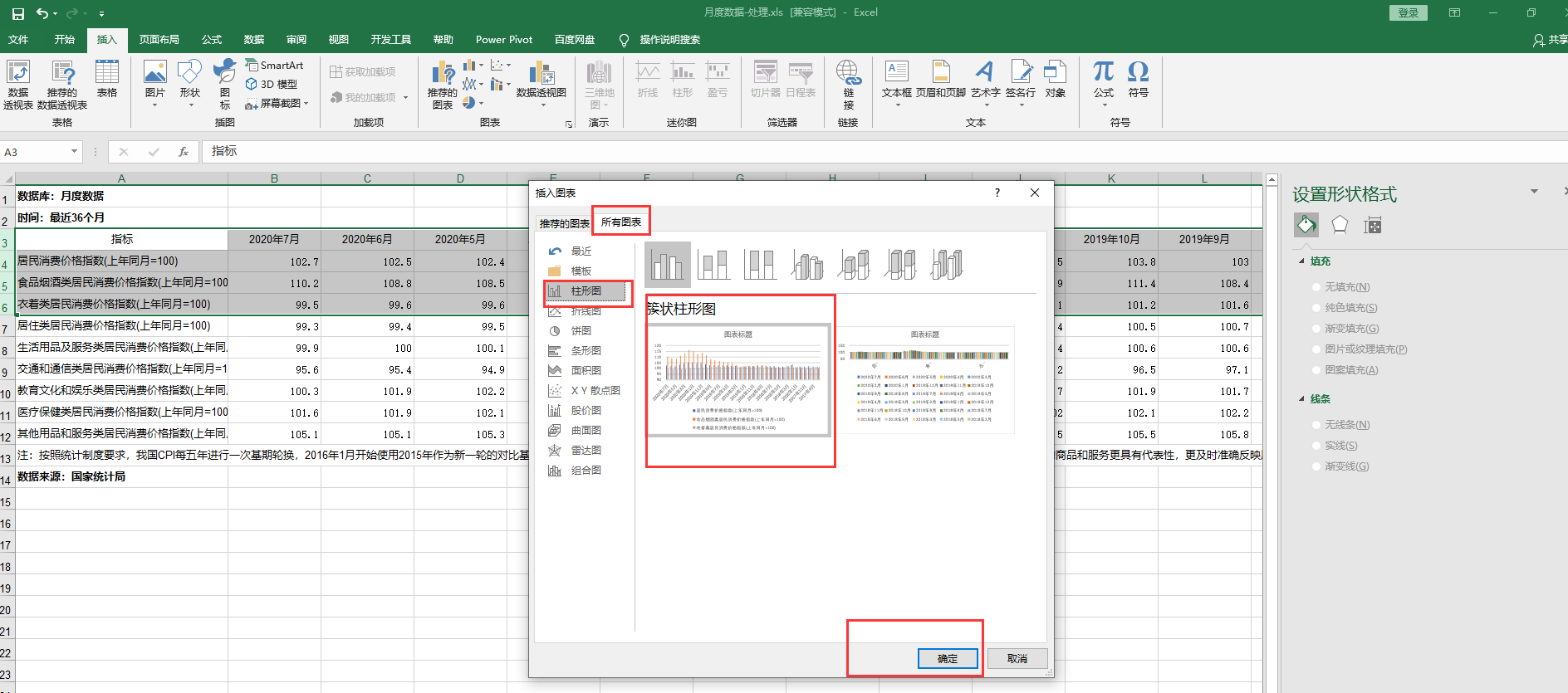Open Recommended PivotTables (推荐的数据透视表)
The image size is (1568, 693).
tap(62, 85)
